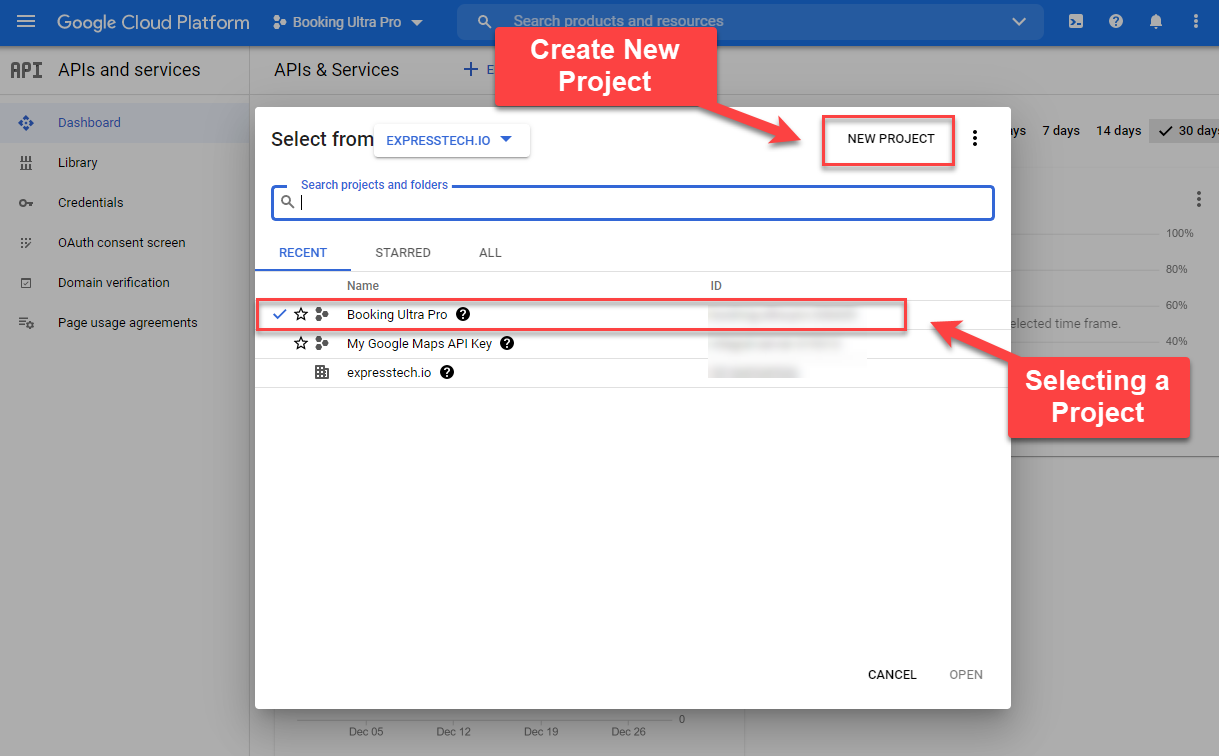Image resolution: width=1219 pixels, height=756 pixels.
Task: Open the Booking Ultra Pro project selector
Action: tap(348, 22)
